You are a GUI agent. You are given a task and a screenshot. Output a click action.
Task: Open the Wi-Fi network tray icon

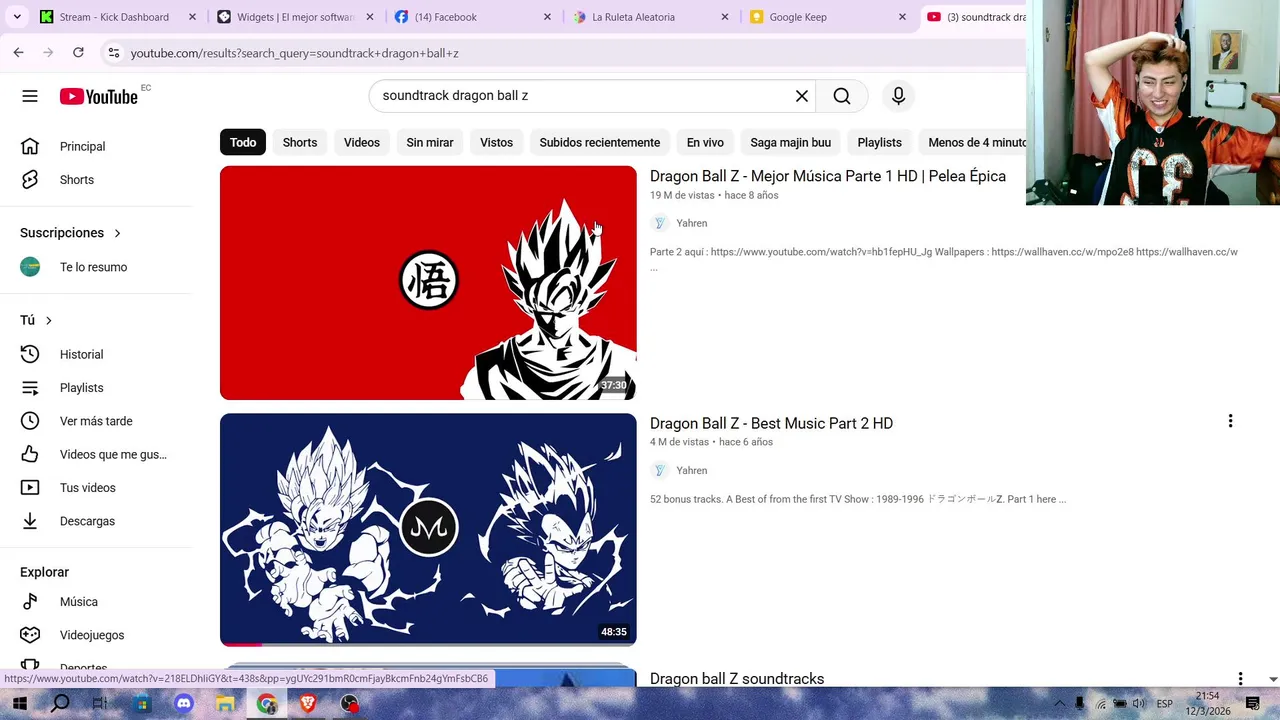1101,704
